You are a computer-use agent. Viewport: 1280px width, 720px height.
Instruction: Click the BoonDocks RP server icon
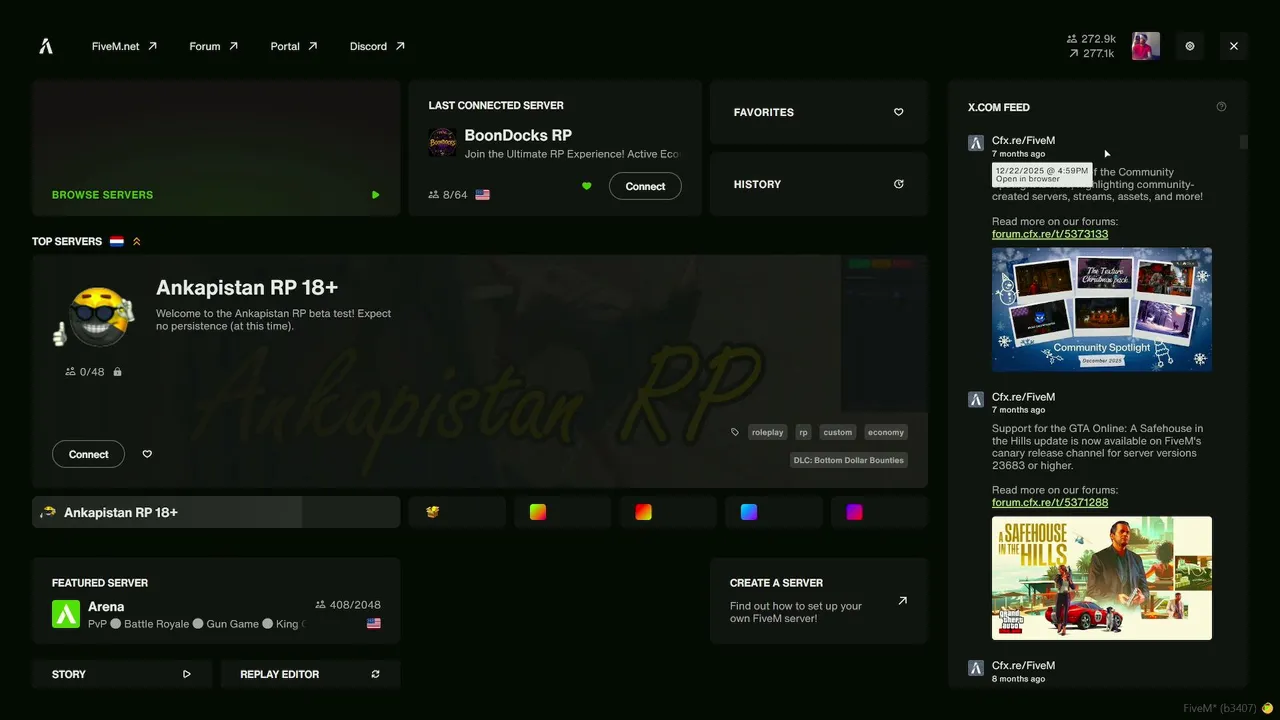point(442,142)
